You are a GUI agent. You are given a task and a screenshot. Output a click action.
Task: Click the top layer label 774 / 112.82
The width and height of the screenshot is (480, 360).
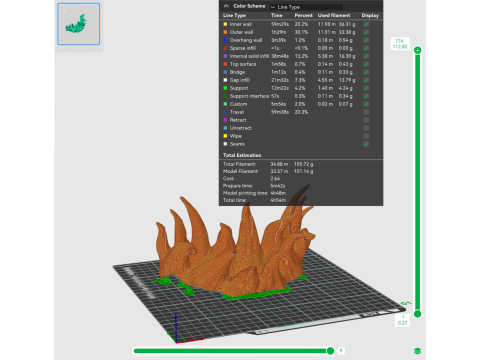400,44
